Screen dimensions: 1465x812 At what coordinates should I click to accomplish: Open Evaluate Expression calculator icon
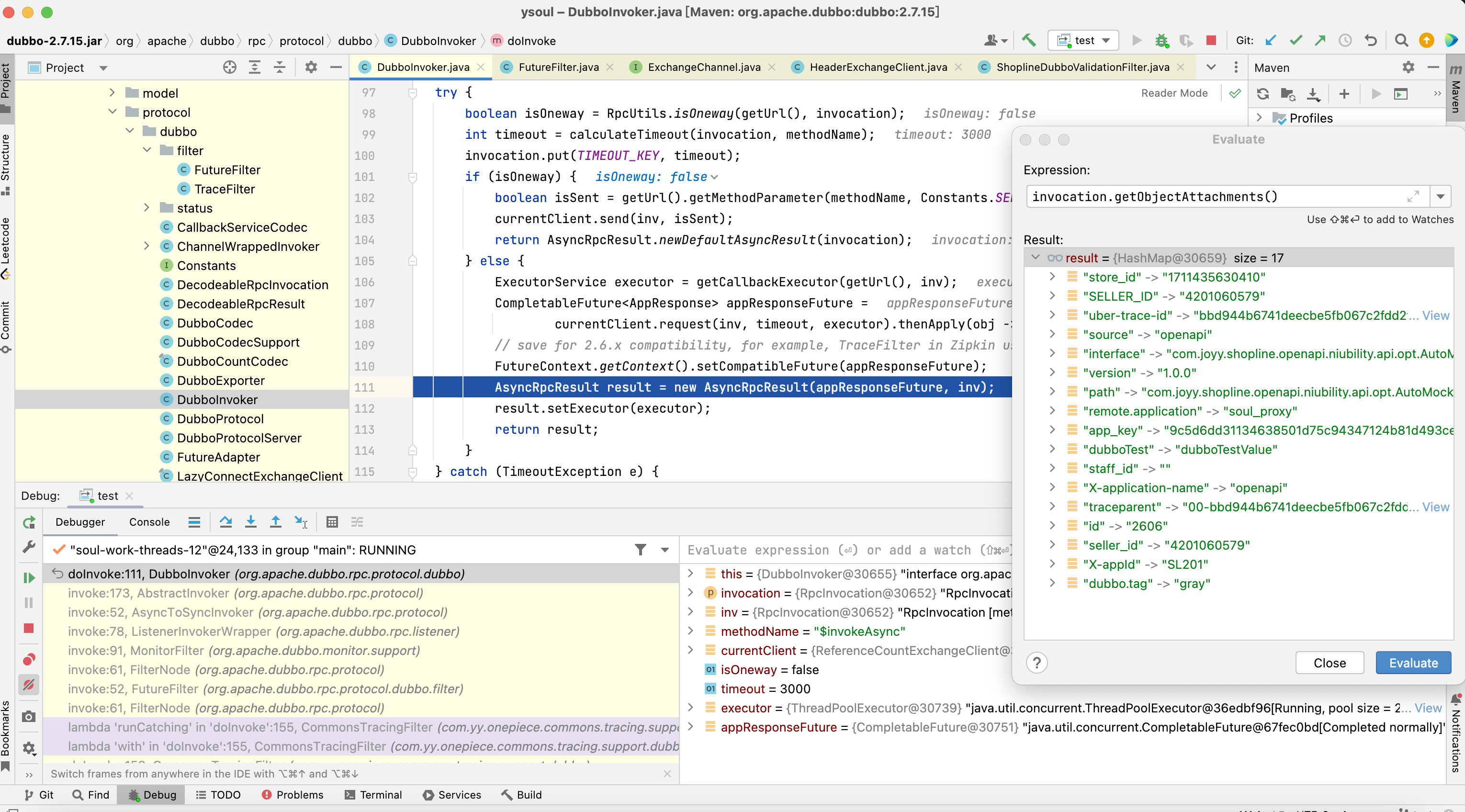click(332, 521)
